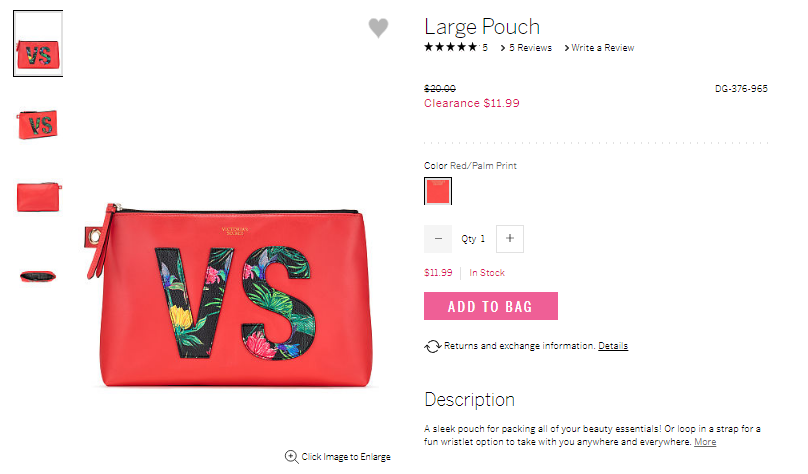Screen dimensions: 808x474
Task: Add item to favorites with heart icon
Action: coord(378,28)
